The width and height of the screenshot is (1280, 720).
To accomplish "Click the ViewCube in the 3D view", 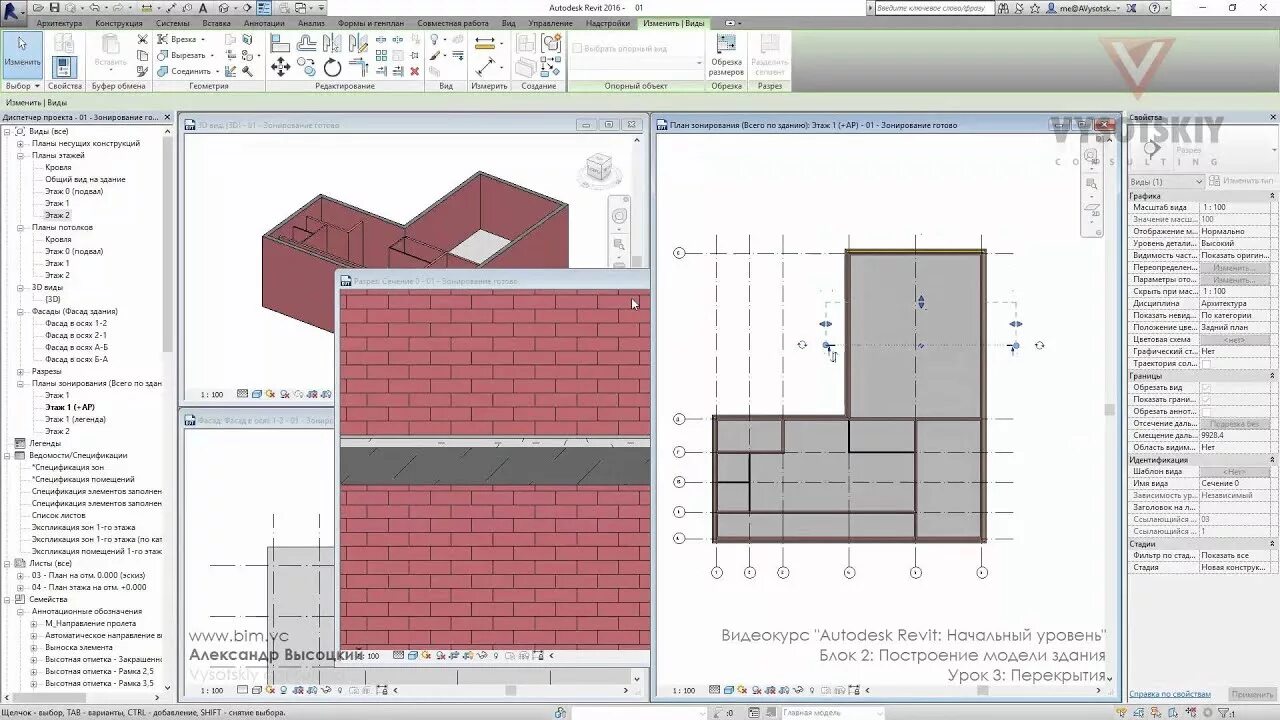I will pyautogui.click(x=598, y=168).
